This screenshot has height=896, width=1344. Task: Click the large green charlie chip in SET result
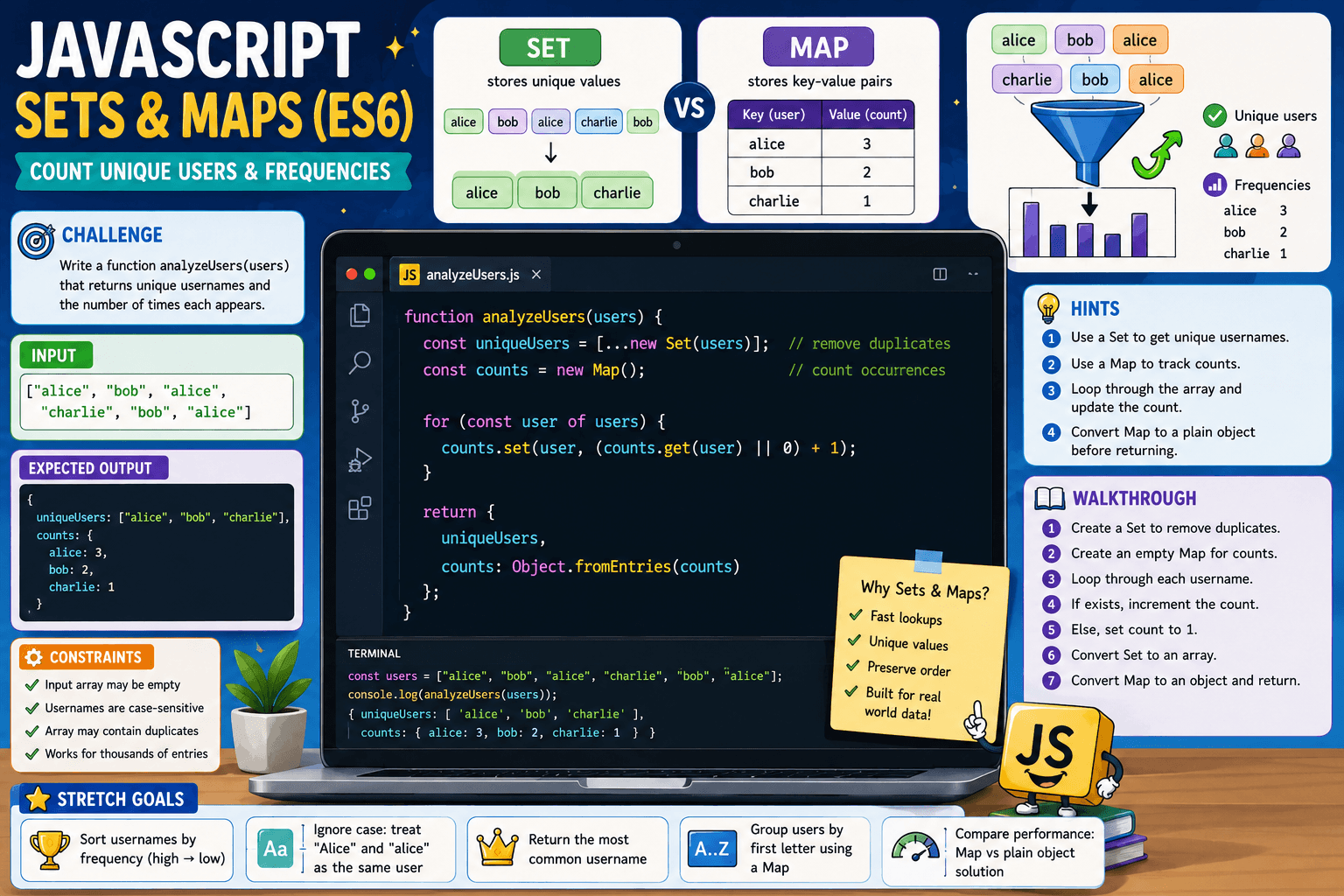[x=617, y=192]
